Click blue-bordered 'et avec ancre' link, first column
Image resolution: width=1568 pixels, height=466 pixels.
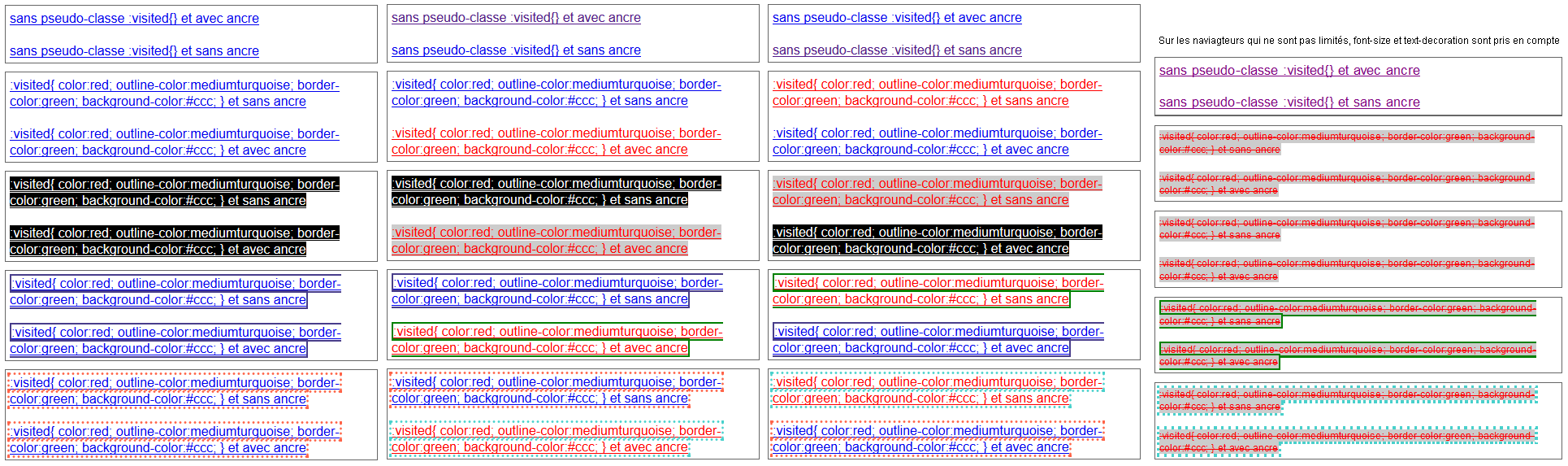point(175,340)
